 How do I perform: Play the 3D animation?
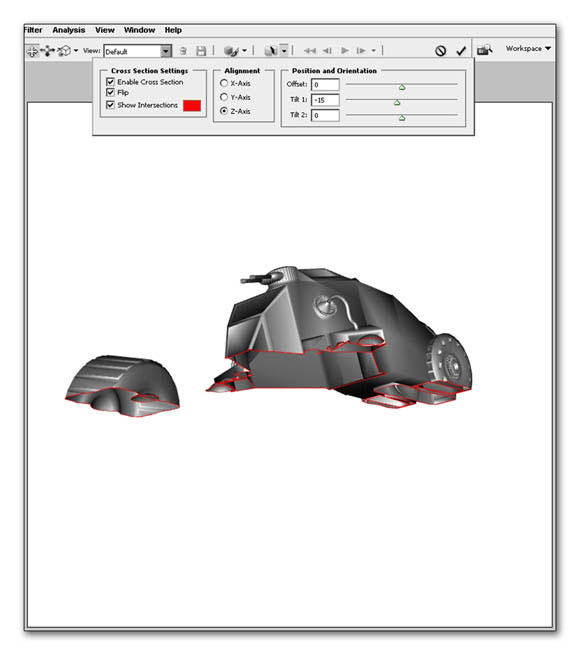click(345, 51)
